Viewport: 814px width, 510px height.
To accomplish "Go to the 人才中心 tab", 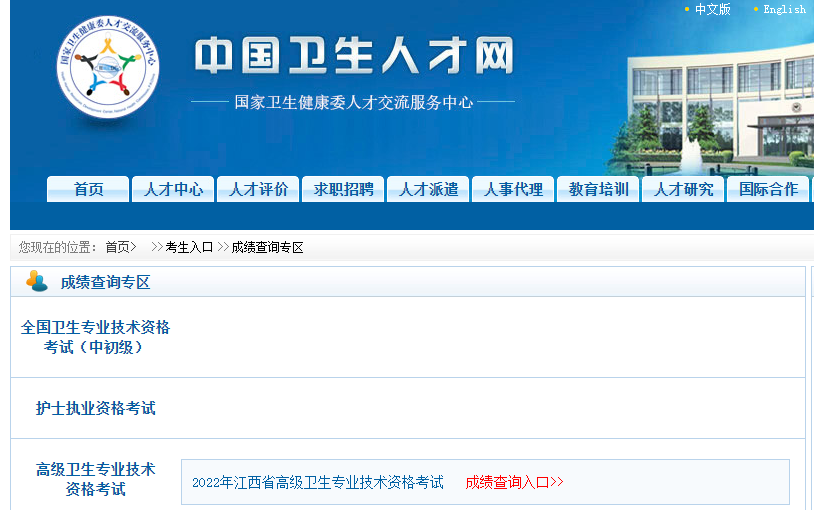I will click(173, 189).
